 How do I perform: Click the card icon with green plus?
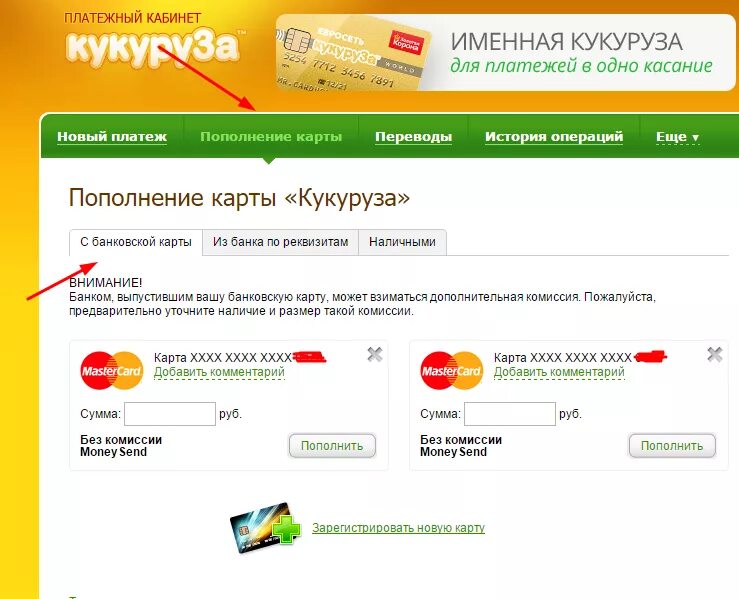coord(265,527)
